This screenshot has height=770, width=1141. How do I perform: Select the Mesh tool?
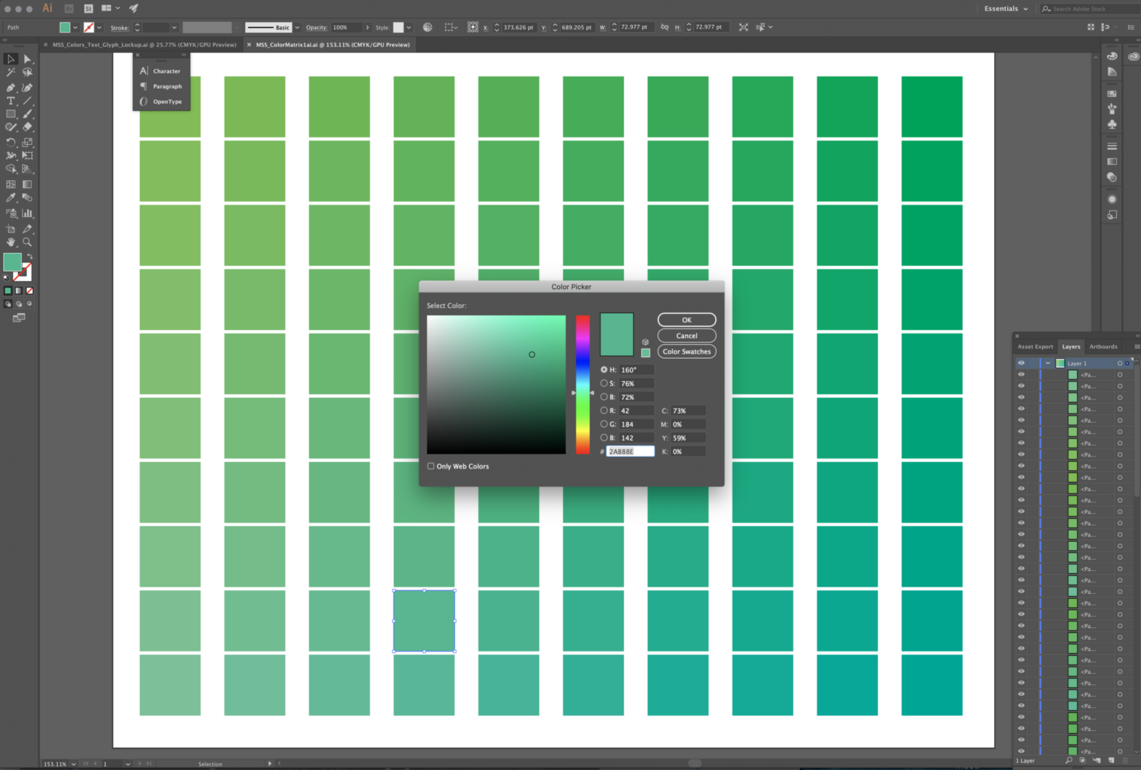point(11,185)
